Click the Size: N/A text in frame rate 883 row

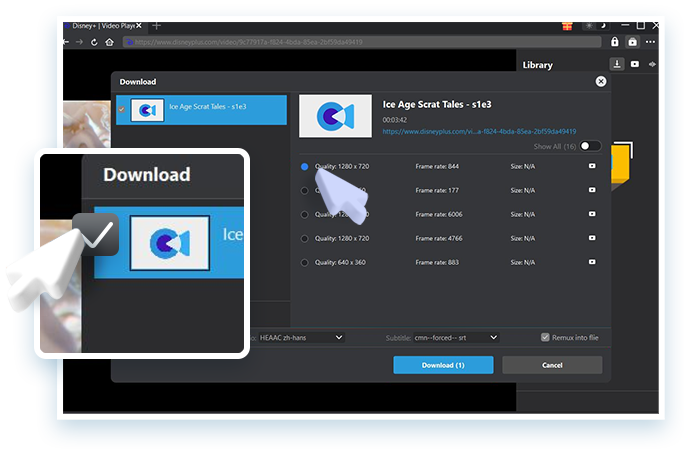[x=523, y=262]
